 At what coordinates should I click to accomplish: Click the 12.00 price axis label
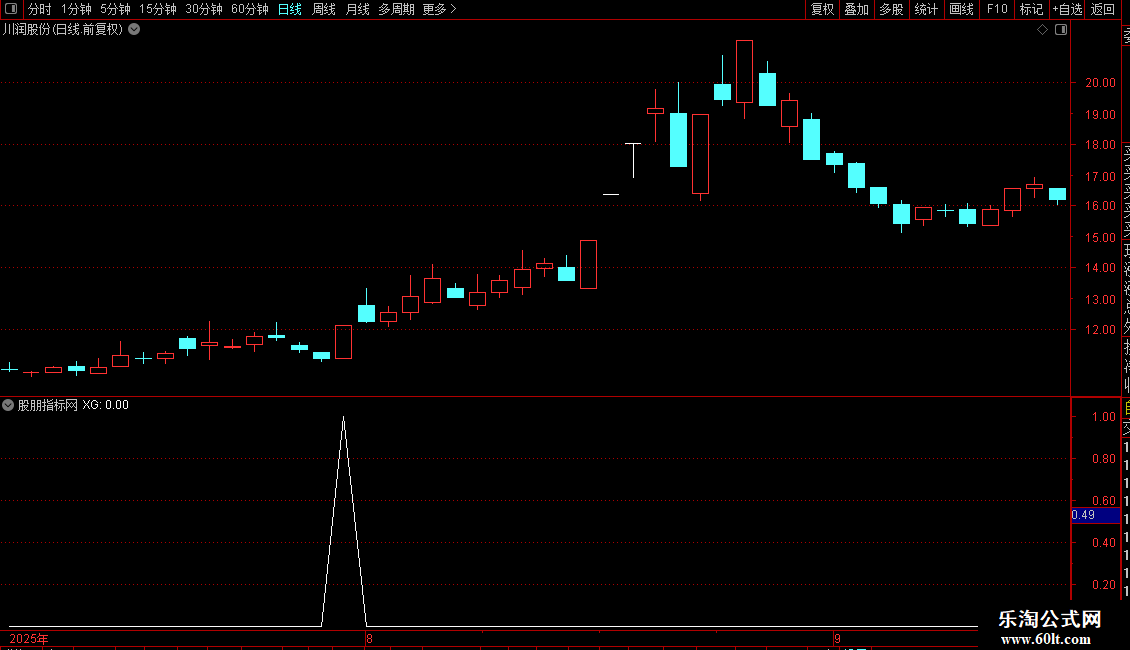coord(1100,330)
